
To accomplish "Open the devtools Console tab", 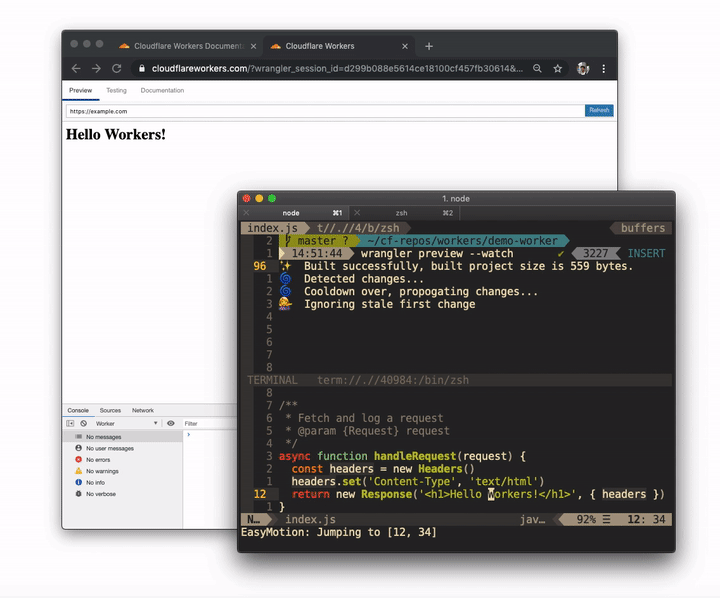I will [78, 410].
